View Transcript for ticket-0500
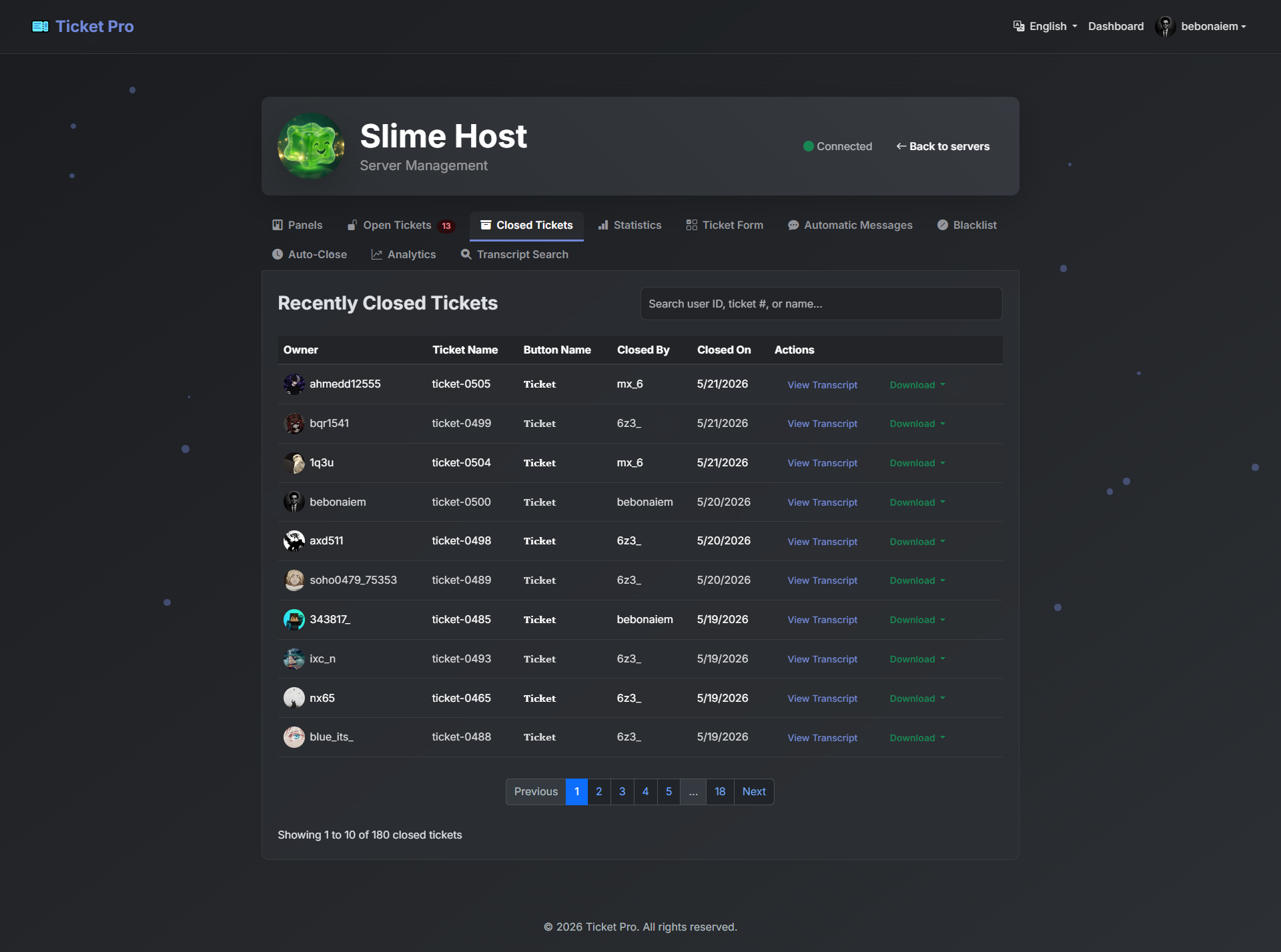 [822, 502]
